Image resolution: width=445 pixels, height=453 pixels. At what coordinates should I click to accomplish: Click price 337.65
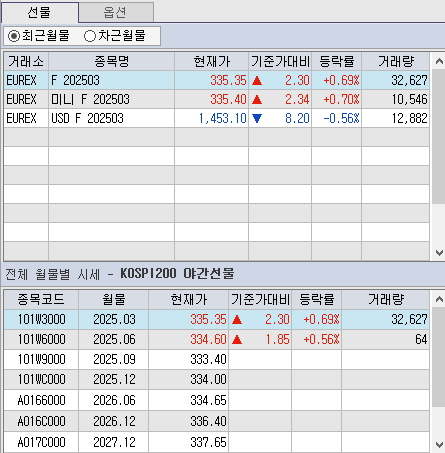coord(208,442)
